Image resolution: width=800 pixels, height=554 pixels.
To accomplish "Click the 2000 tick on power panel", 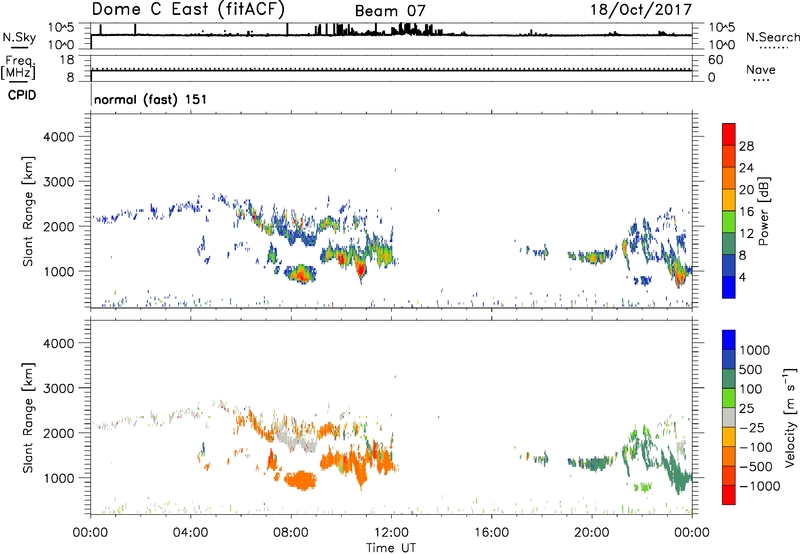I will 59,226.
